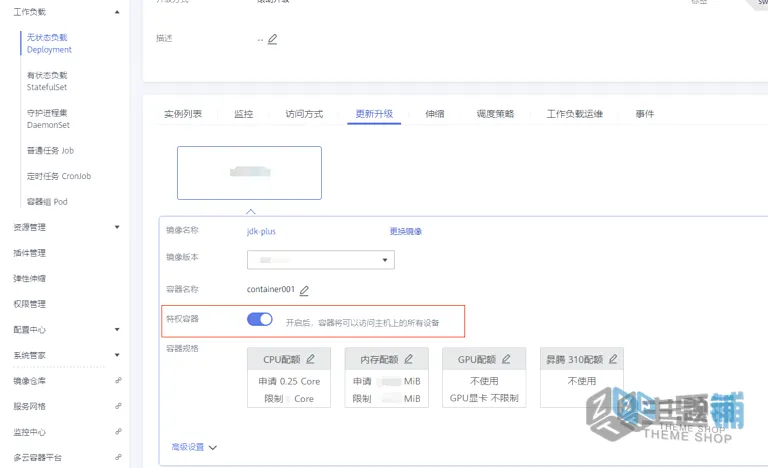Open 容器组 Pod in sidebar
The width and height of the screenshot is (768, 468).
click(x=47, y=201)
